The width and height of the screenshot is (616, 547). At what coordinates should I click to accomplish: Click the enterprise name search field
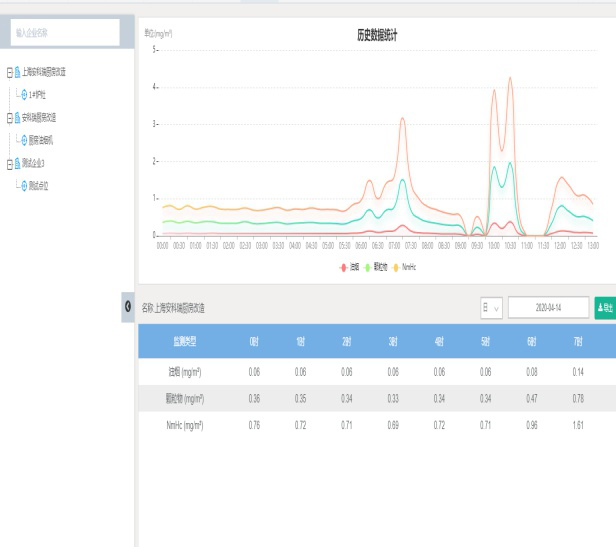pyautogui.click(x=65, y=33)
